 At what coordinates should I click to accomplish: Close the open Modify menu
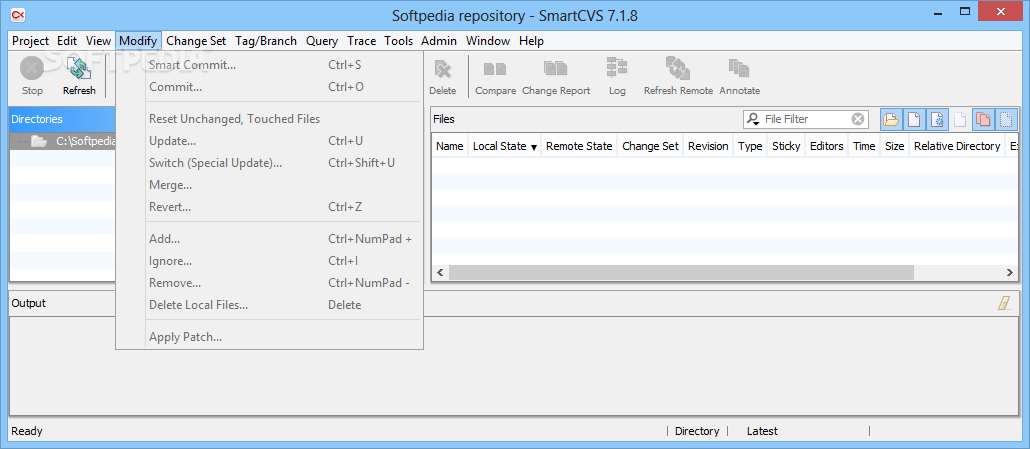(x=138, y=41)
